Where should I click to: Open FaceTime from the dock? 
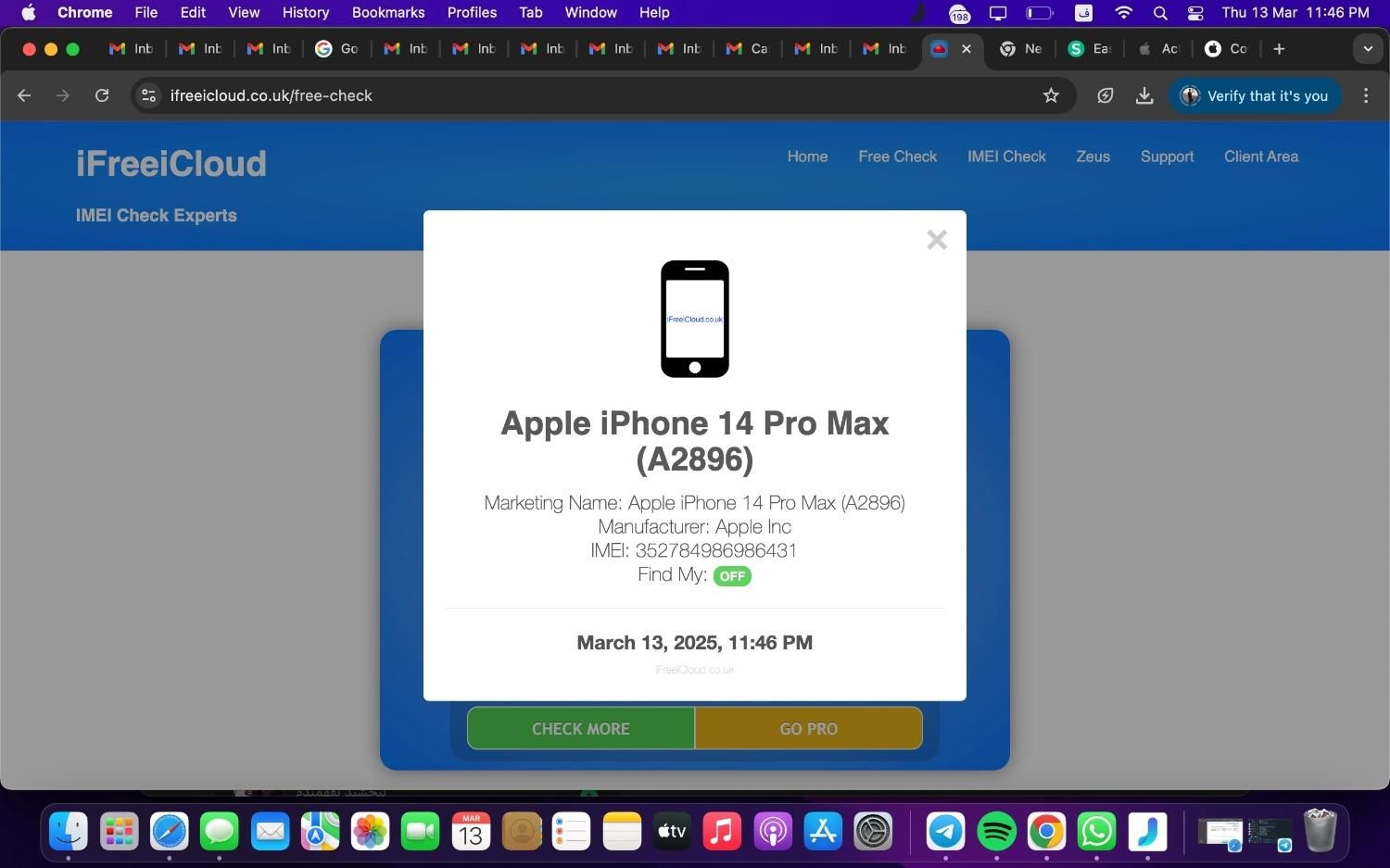tap(420, 831)
